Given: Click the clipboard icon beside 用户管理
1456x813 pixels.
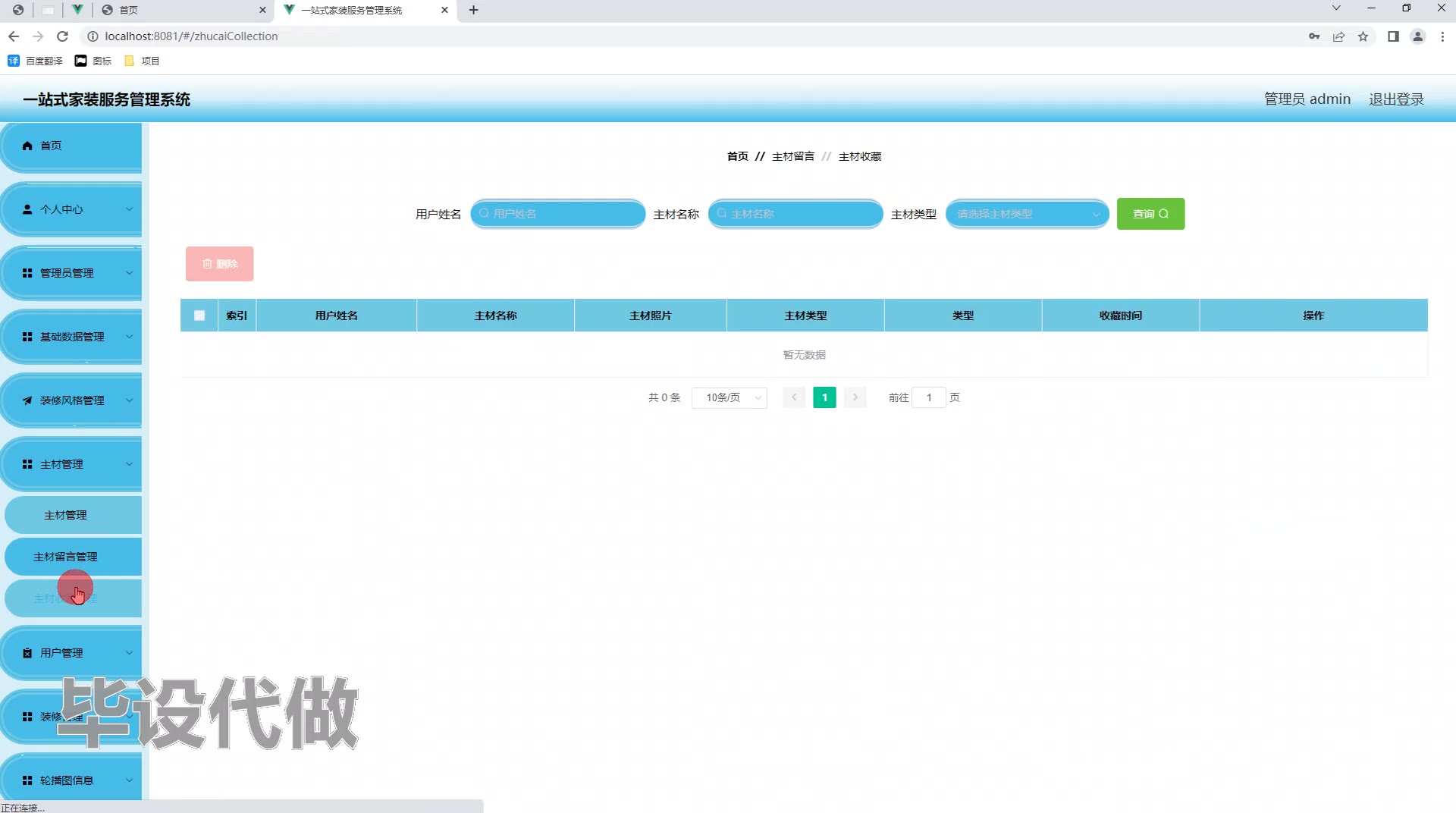Looking at the screenshot, I should (27, 653).
